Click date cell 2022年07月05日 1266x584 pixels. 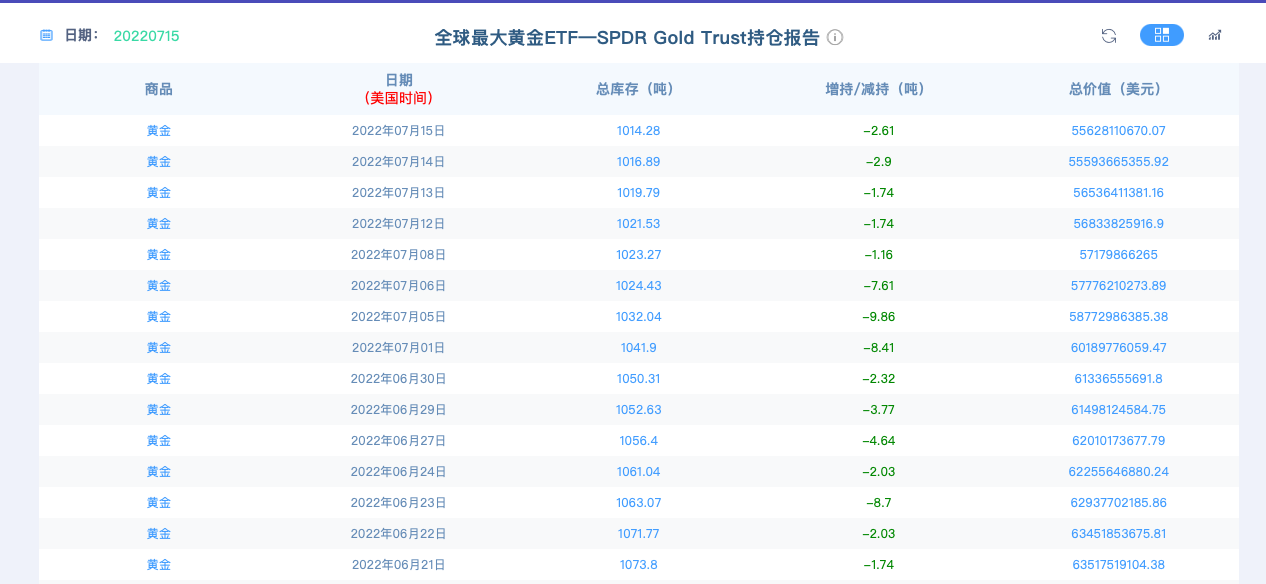[399, 316]
